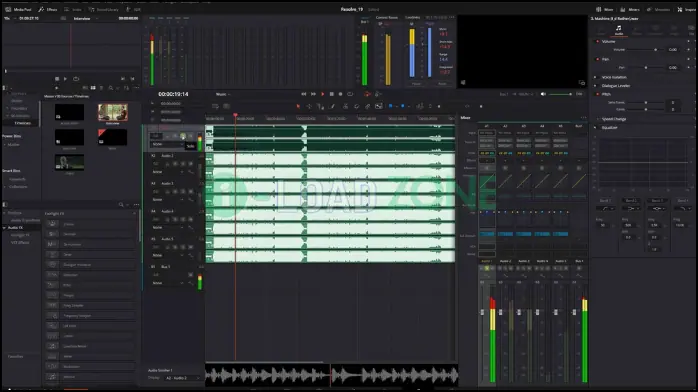Open the Bus 1 track None dropdown
The height and width of the screenshot is (392, 698).
point(168,283)
